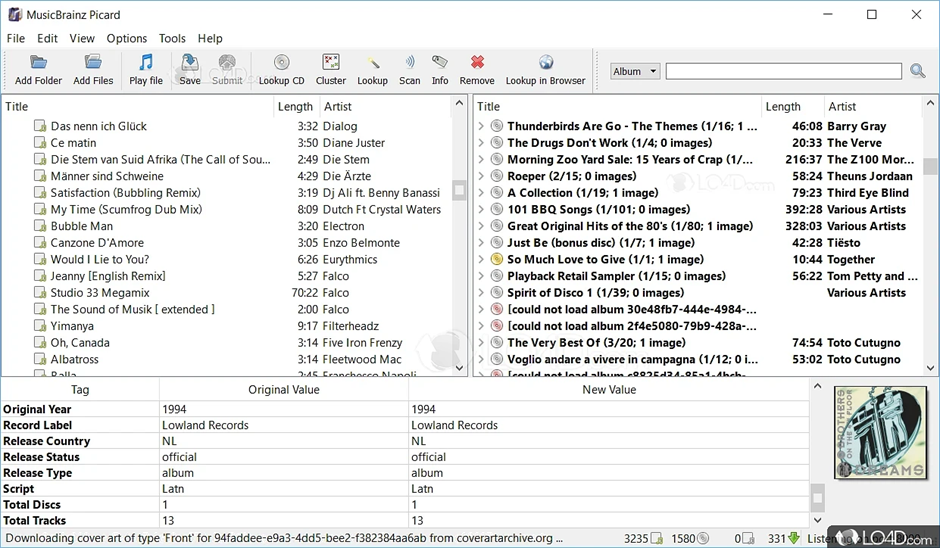The image size is (940, 548).
Task: Click the Save toolbar icon
Action: pos(189,62)
